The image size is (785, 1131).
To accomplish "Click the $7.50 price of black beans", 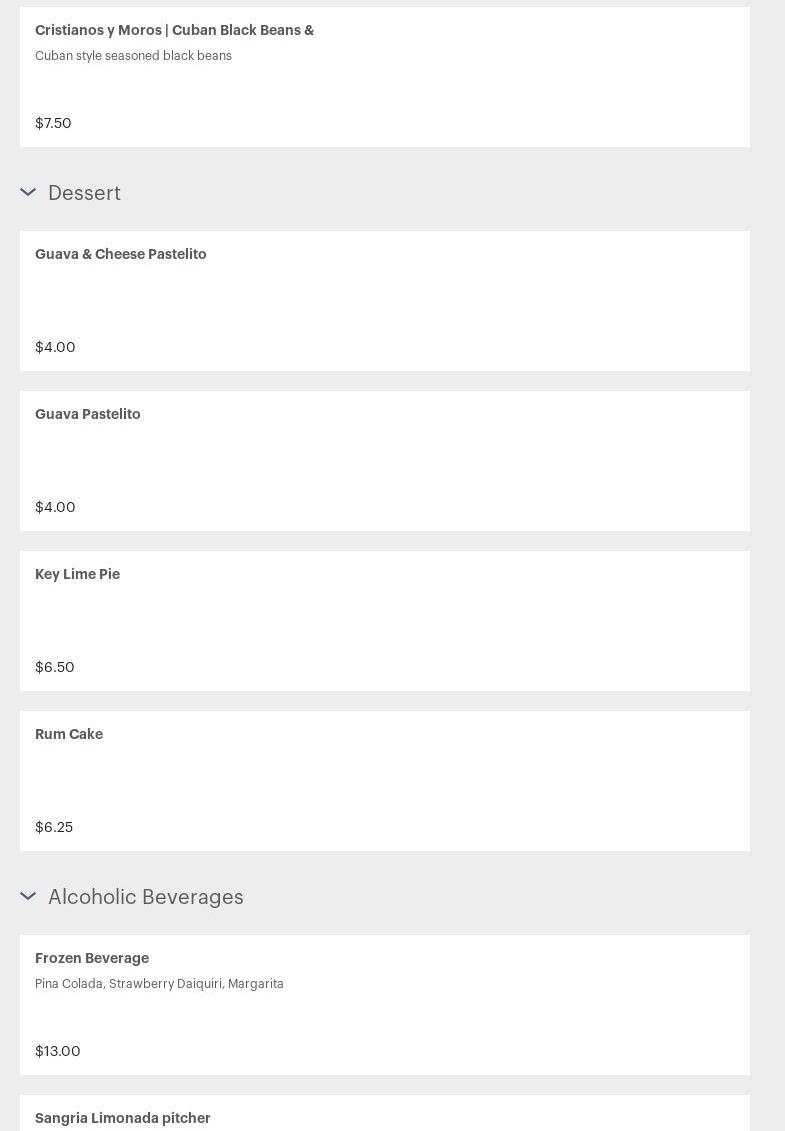I will point(53,123).
